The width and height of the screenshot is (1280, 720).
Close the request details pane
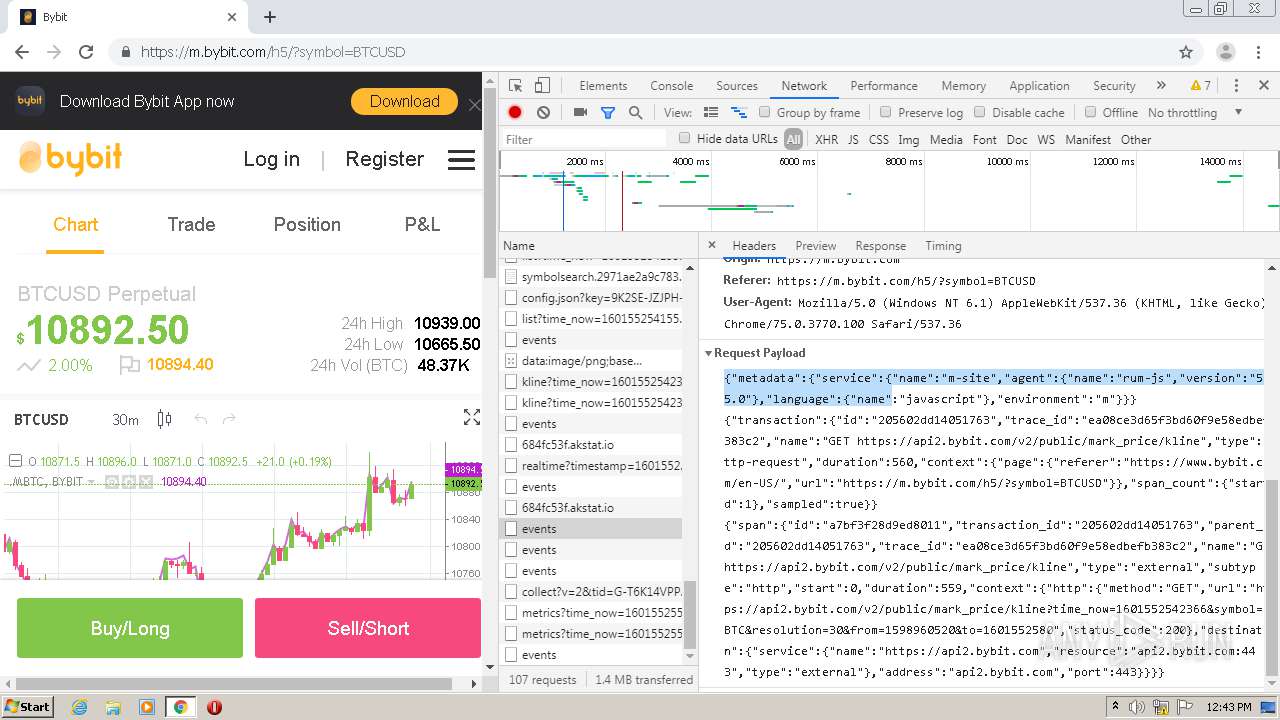click(712, 245)
